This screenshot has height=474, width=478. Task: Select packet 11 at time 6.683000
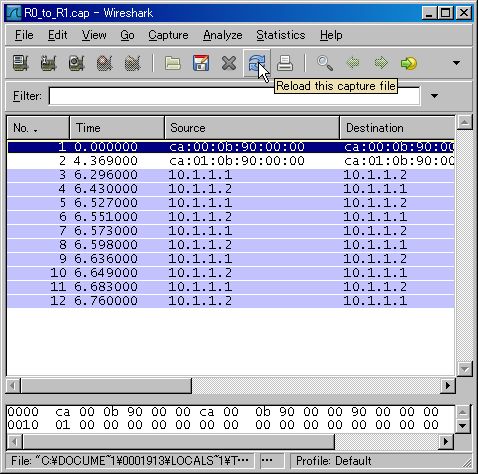click(231, 287)
